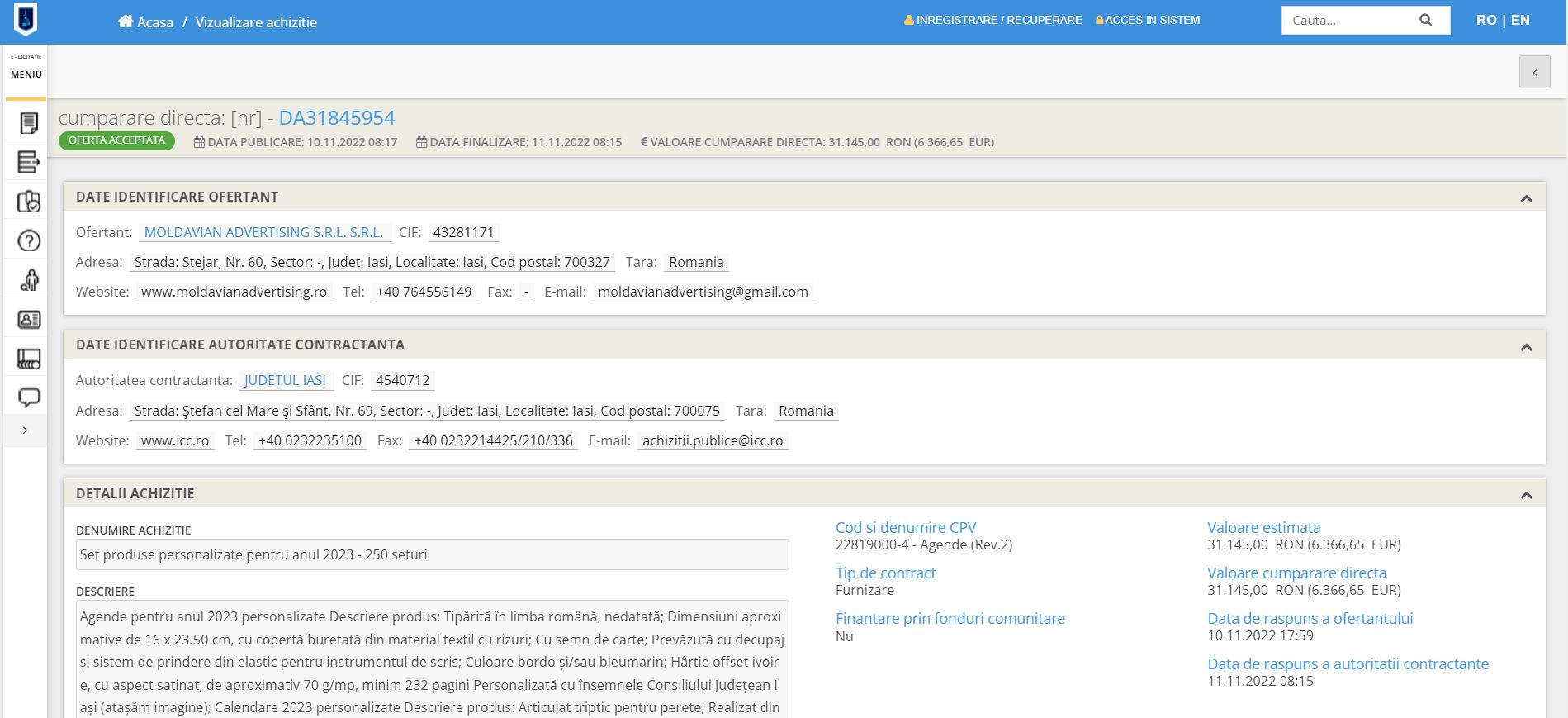Click the Data de raspuns a ofertantului label
This screenshot has height=718, width=1568.
point(1310,618)
